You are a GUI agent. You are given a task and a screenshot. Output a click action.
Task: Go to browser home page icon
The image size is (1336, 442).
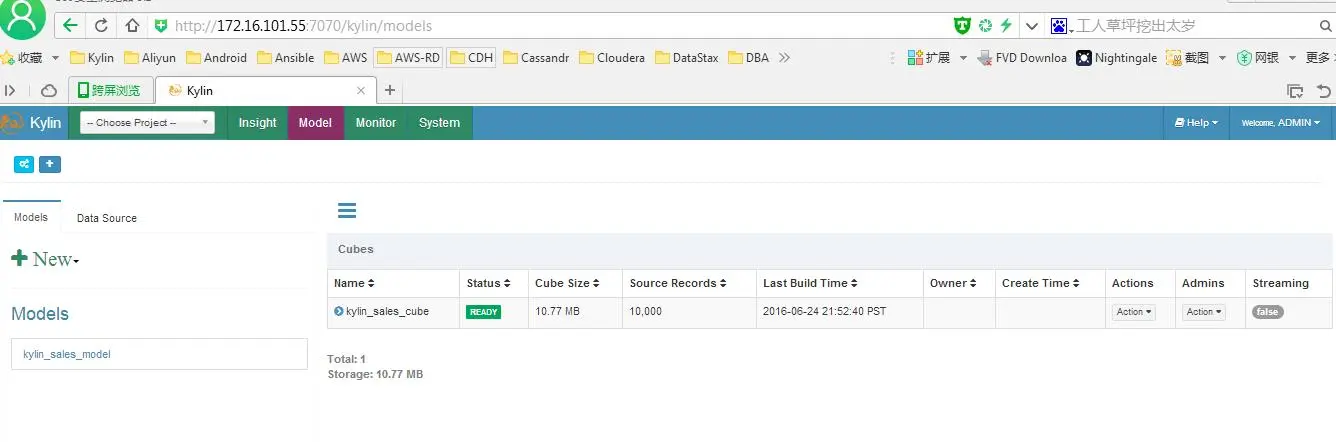[x=133, y=25]
